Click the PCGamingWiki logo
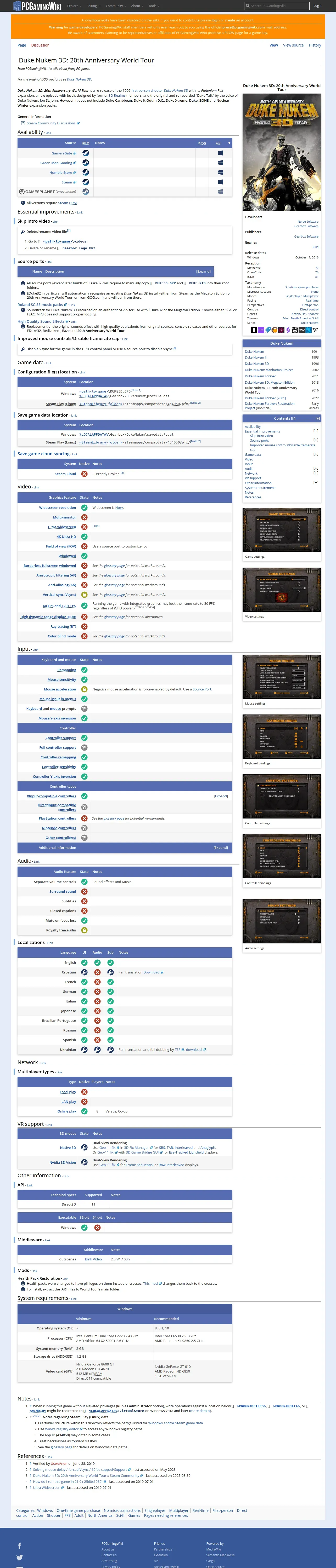Image resolution: width=336 pixels, height=1568 pixels. [x=37, y=5]
